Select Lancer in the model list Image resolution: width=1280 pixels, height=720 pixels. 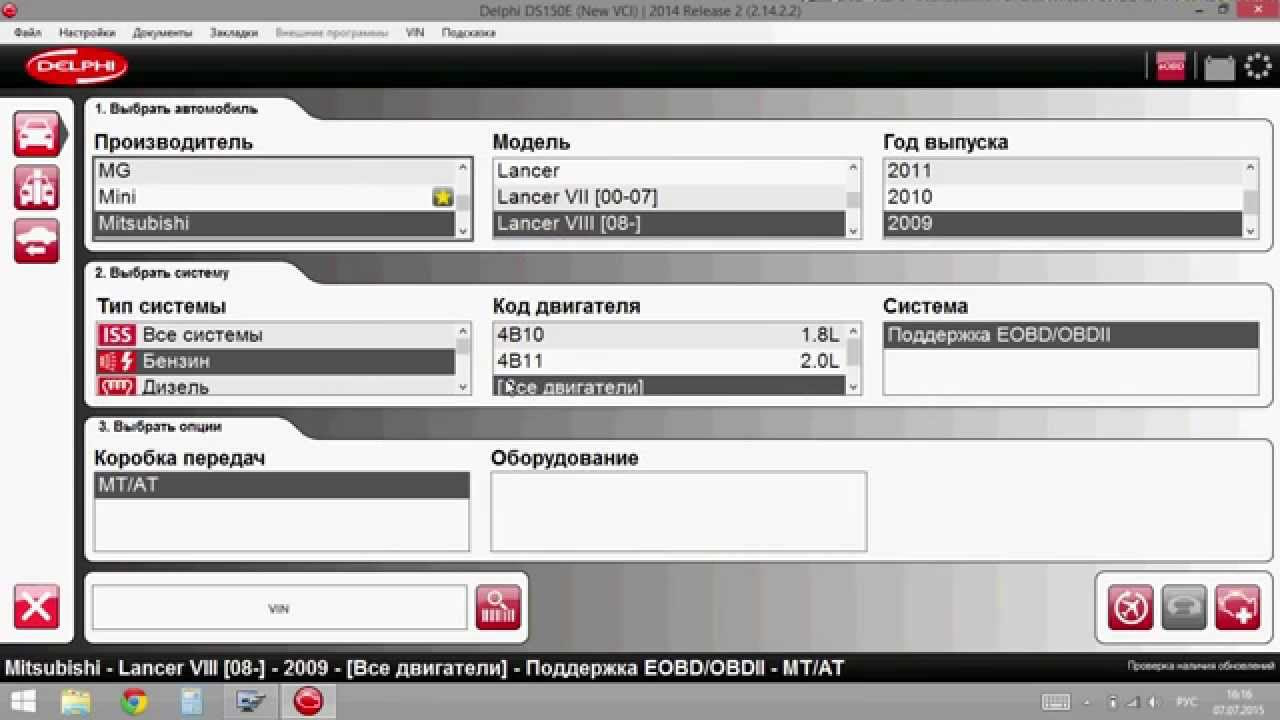[x=670, y=171]
